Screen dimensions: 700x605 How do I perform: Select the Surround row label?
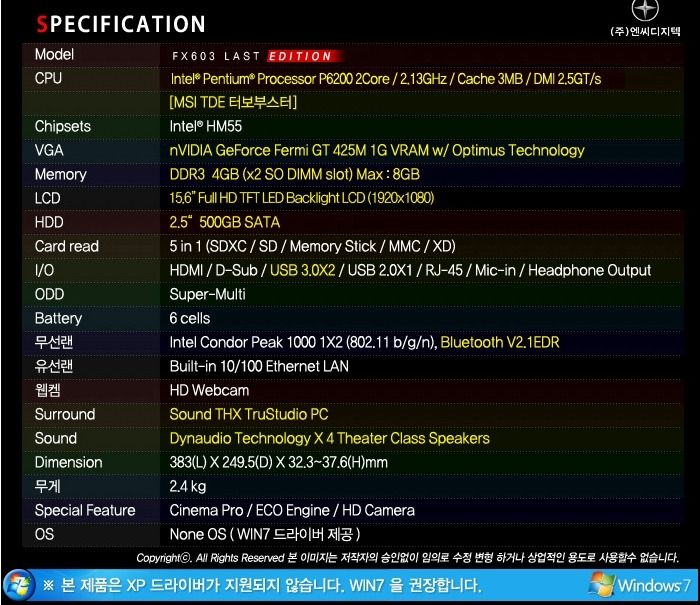(65, 415)
